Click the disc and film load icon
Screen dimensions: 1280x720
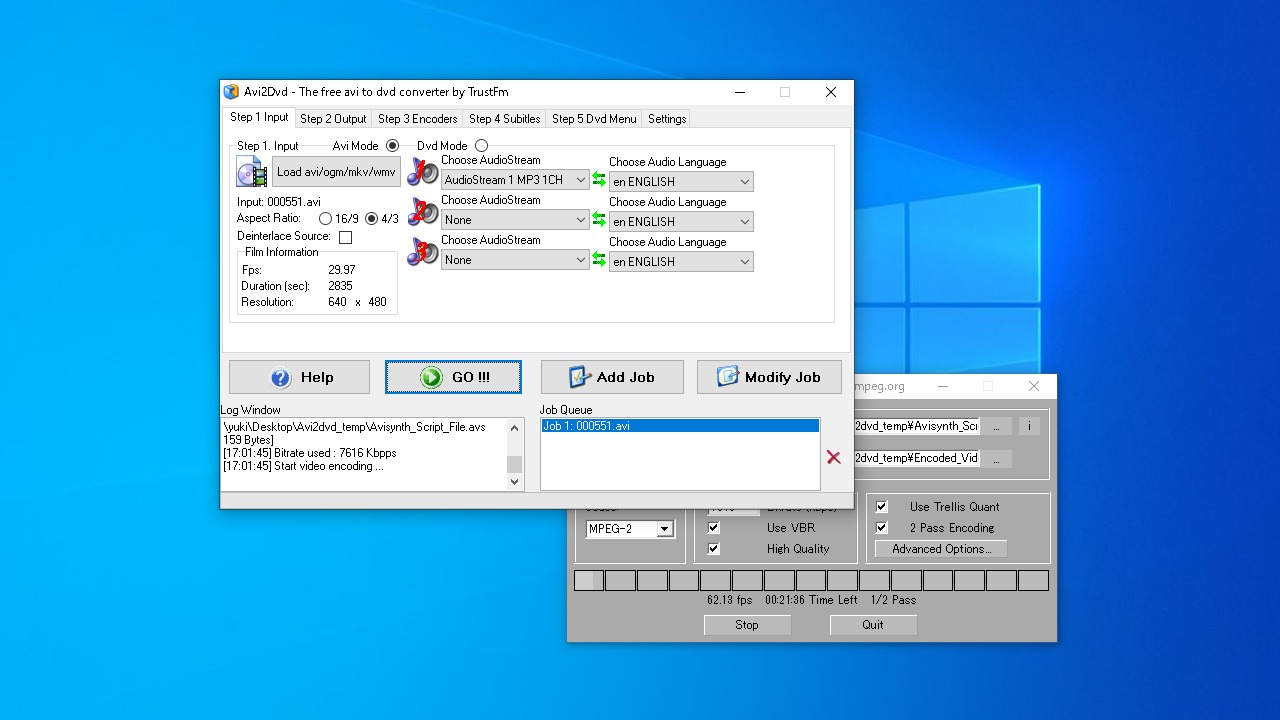point(252,171)
